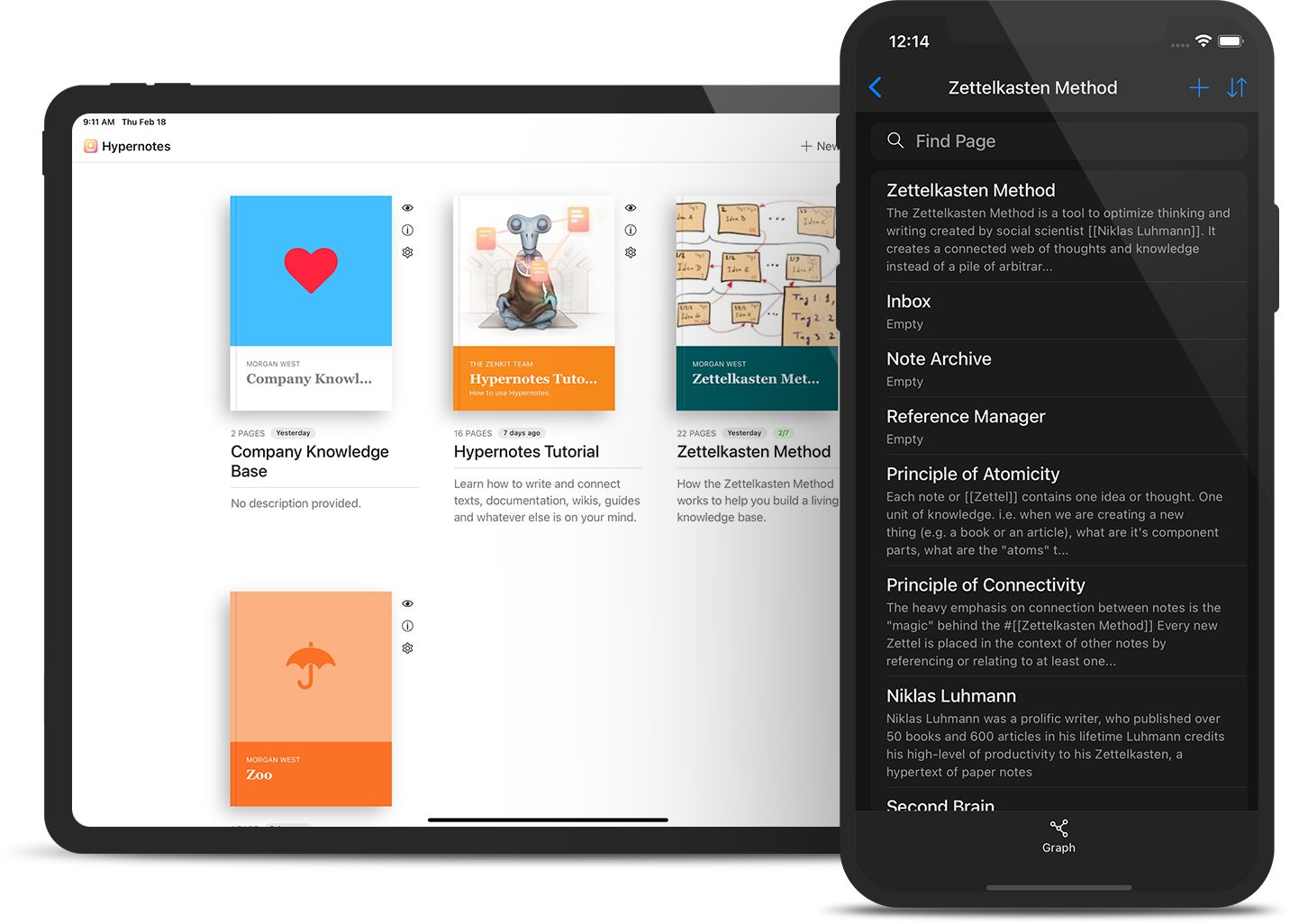Tap the tablet home indicator bar
This screenshot has width=1290, height=924.
coord(548,820)
